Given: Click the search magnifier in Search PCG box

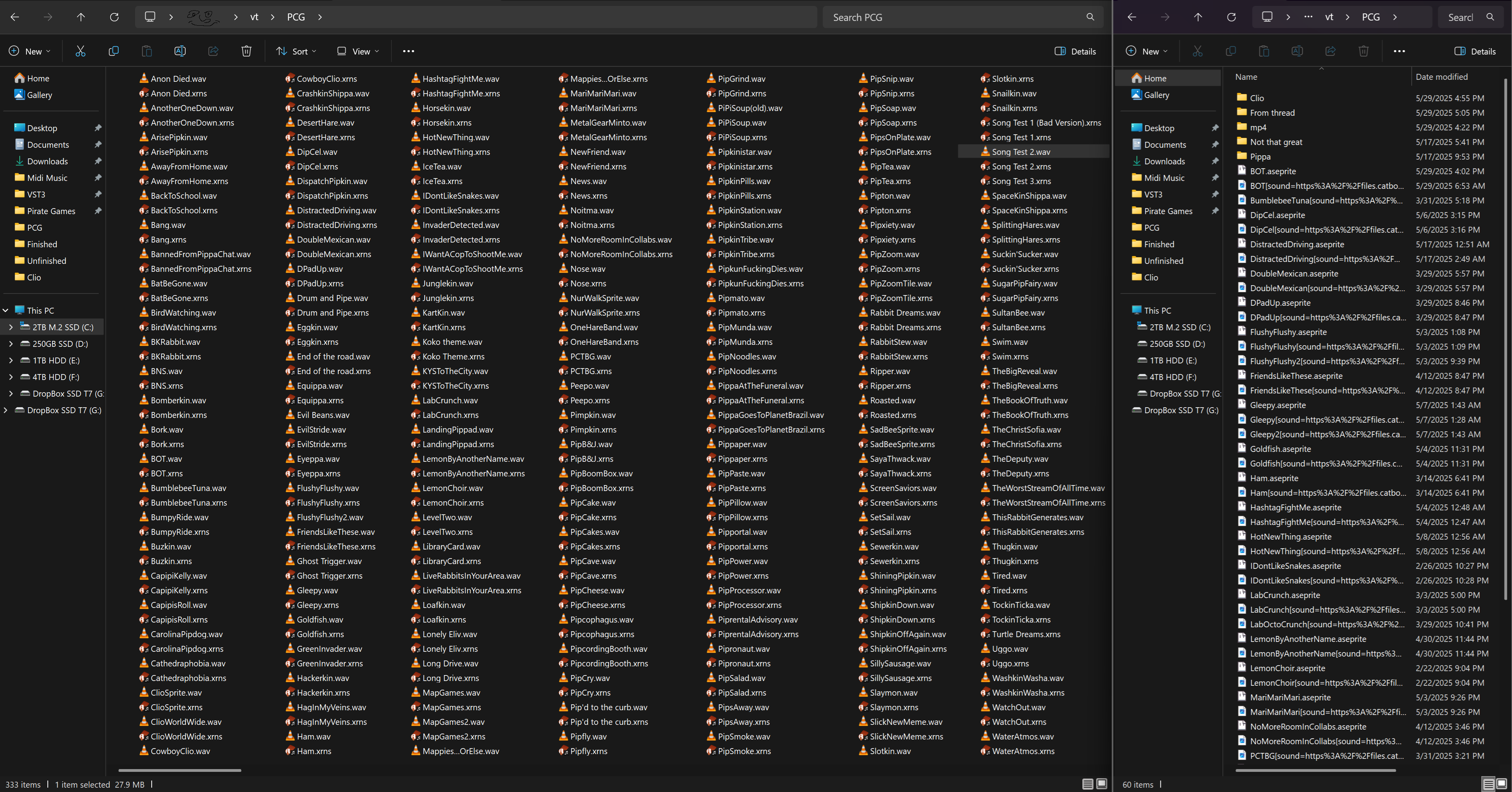Looking at the screenshot, I should pyautogui.click(x=1090, y=17).
